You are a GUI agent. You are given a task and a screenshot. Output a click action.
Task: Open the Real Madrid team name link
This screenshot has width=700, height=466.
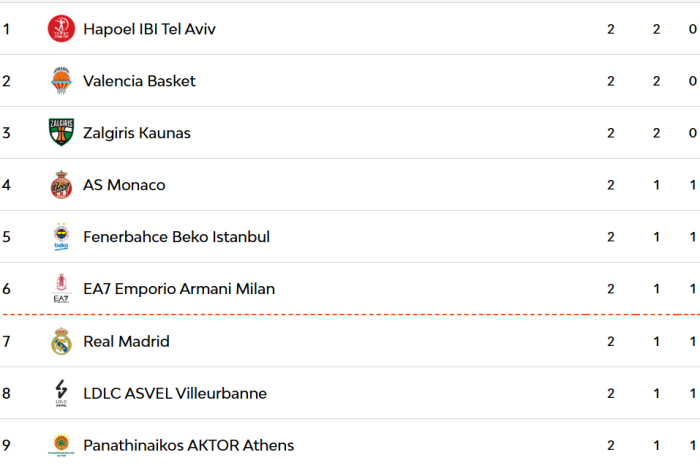(126, 341)
